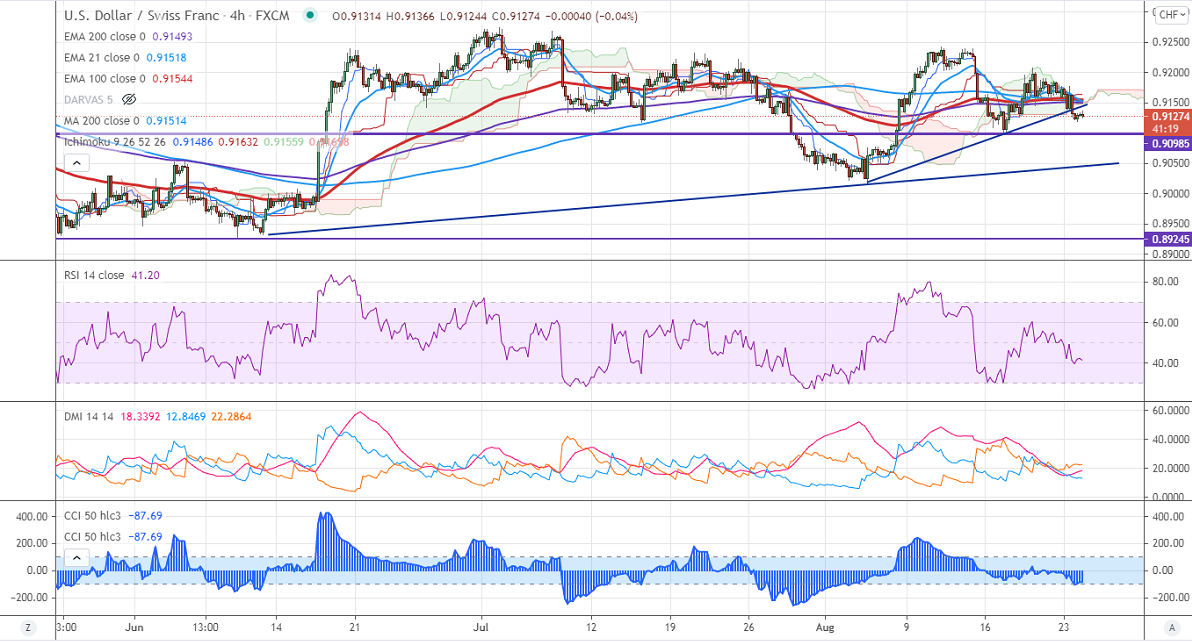The width and height of the screenshot is (1192, 642).
Task: Click the 0.89245 horizontal line price label
Action: 1170,239
